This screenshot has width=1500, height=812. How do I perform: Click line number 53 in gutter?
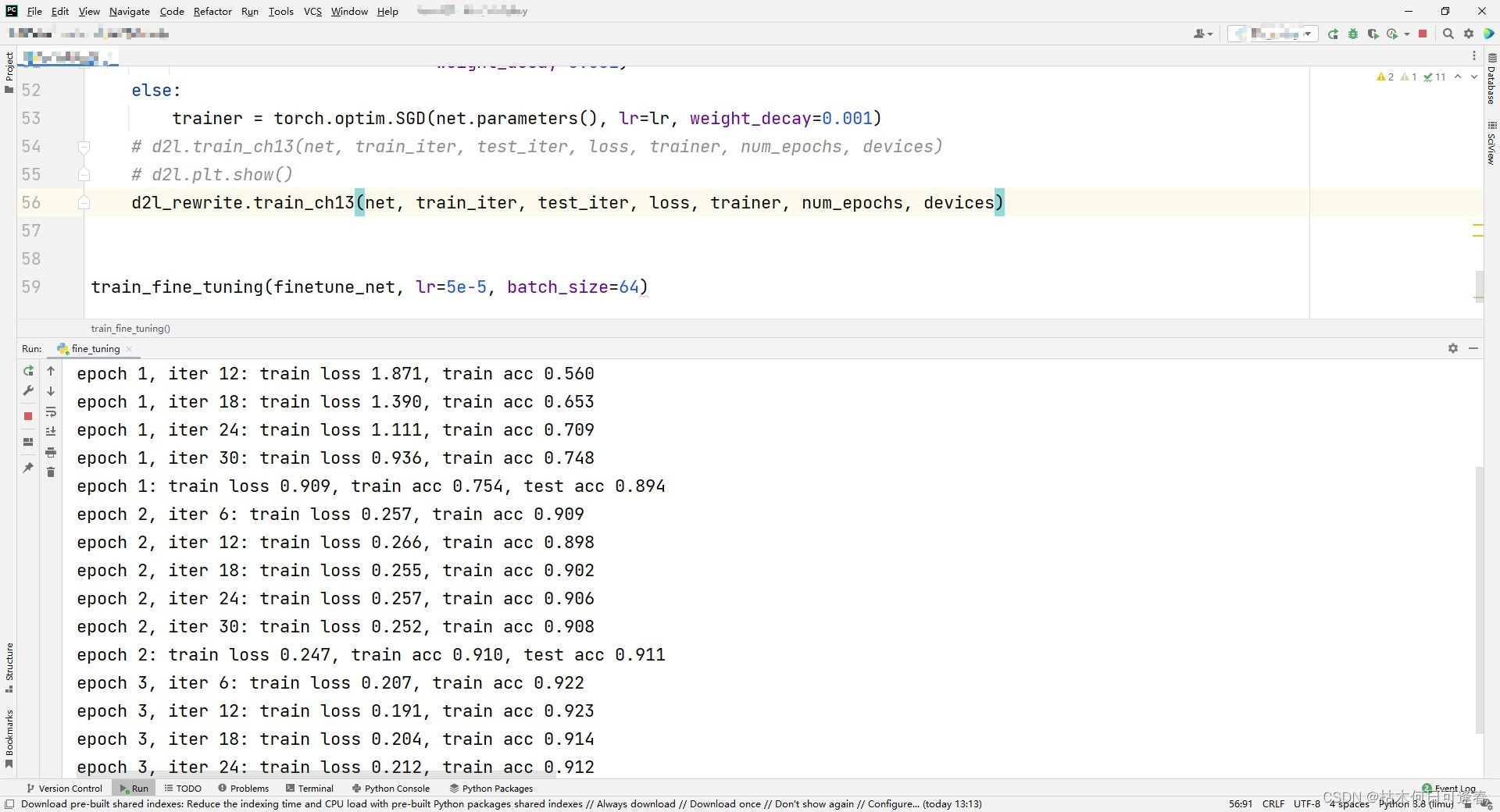coord(31,119)
